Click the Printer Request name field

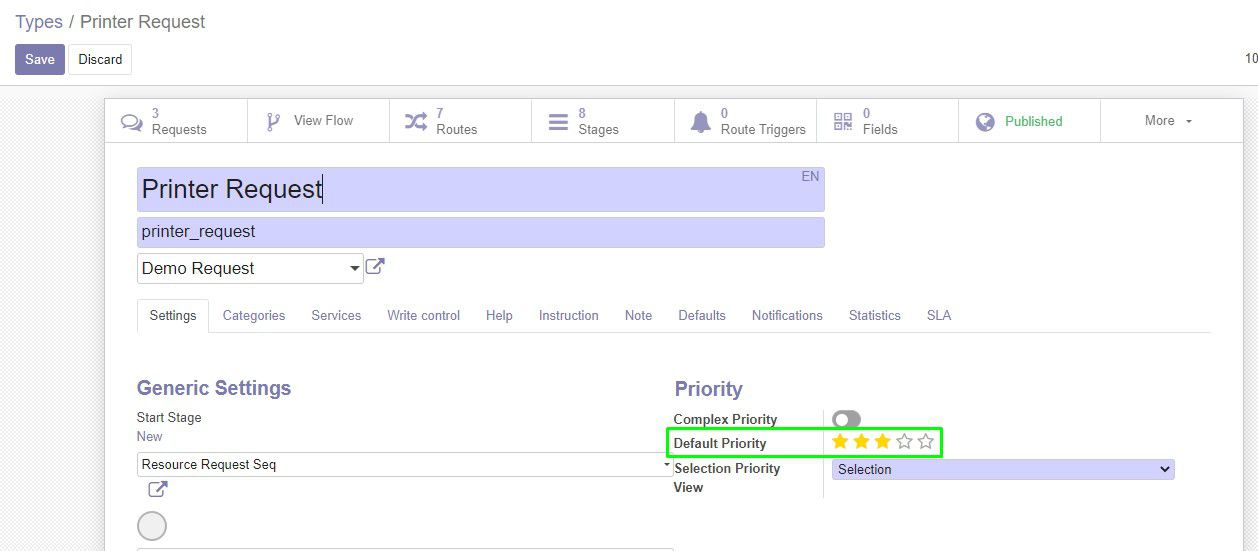pyautogui.click(x=480, y=189)
